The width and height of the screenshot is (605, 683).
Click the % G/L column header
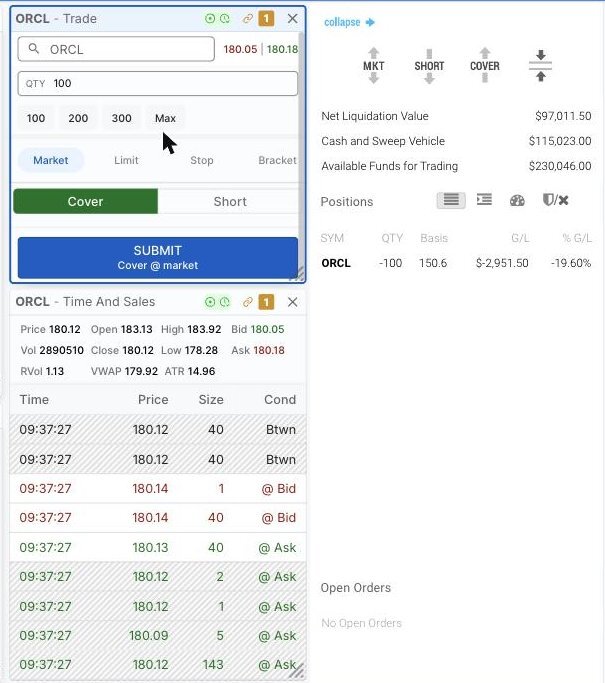[577, 238]
